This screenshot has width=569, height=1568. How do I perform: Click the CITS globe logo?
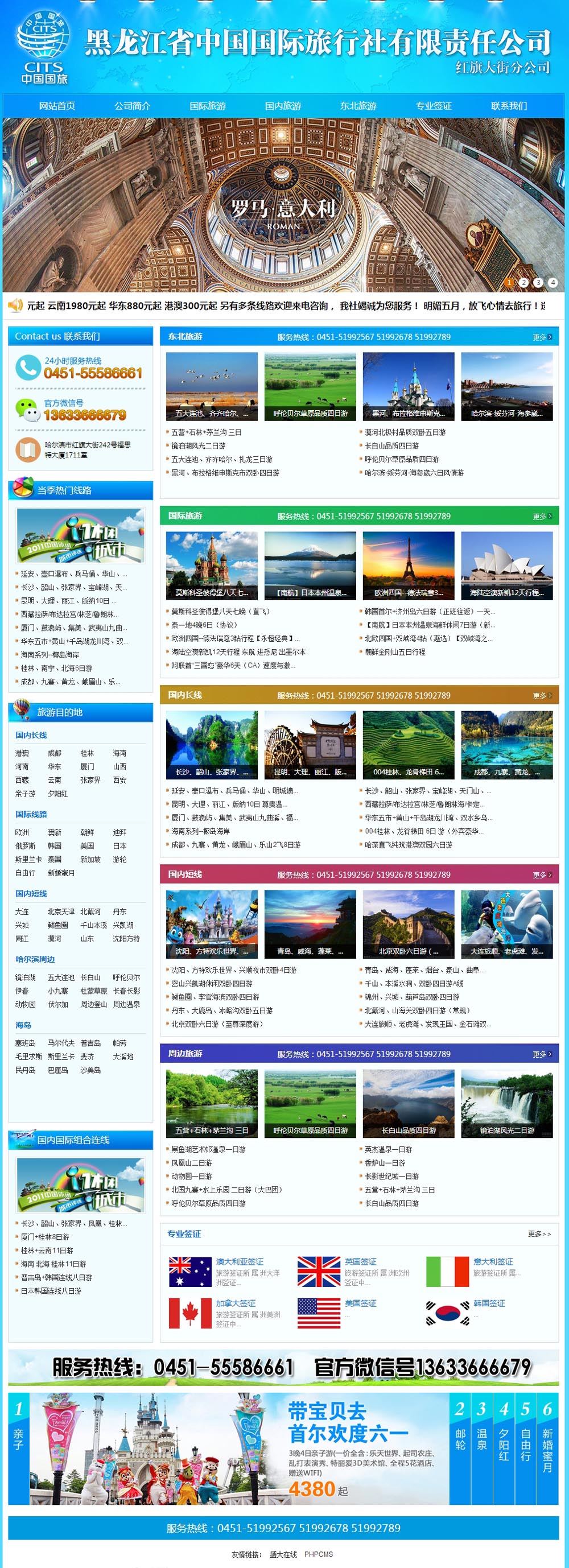[44, 46]
